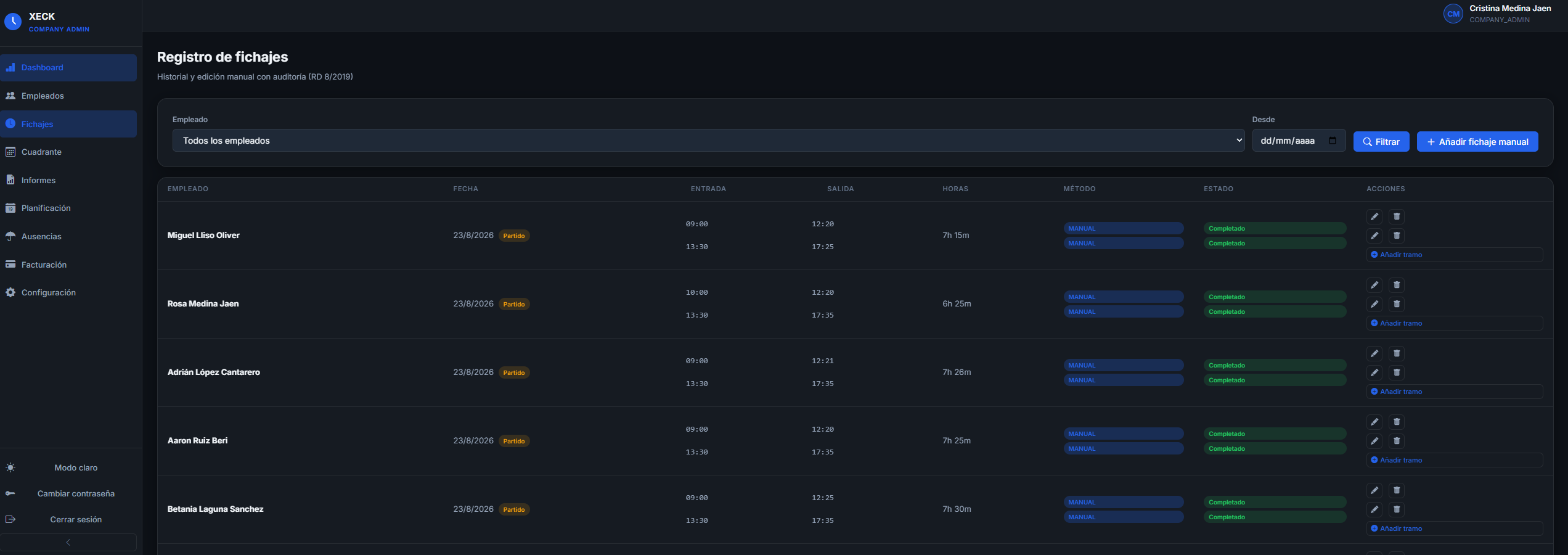Viewport: 1568px width, 555px height.
Task: Add a tramo for Miguel Lliso Oliver
Action: (x=1455, y=255)
